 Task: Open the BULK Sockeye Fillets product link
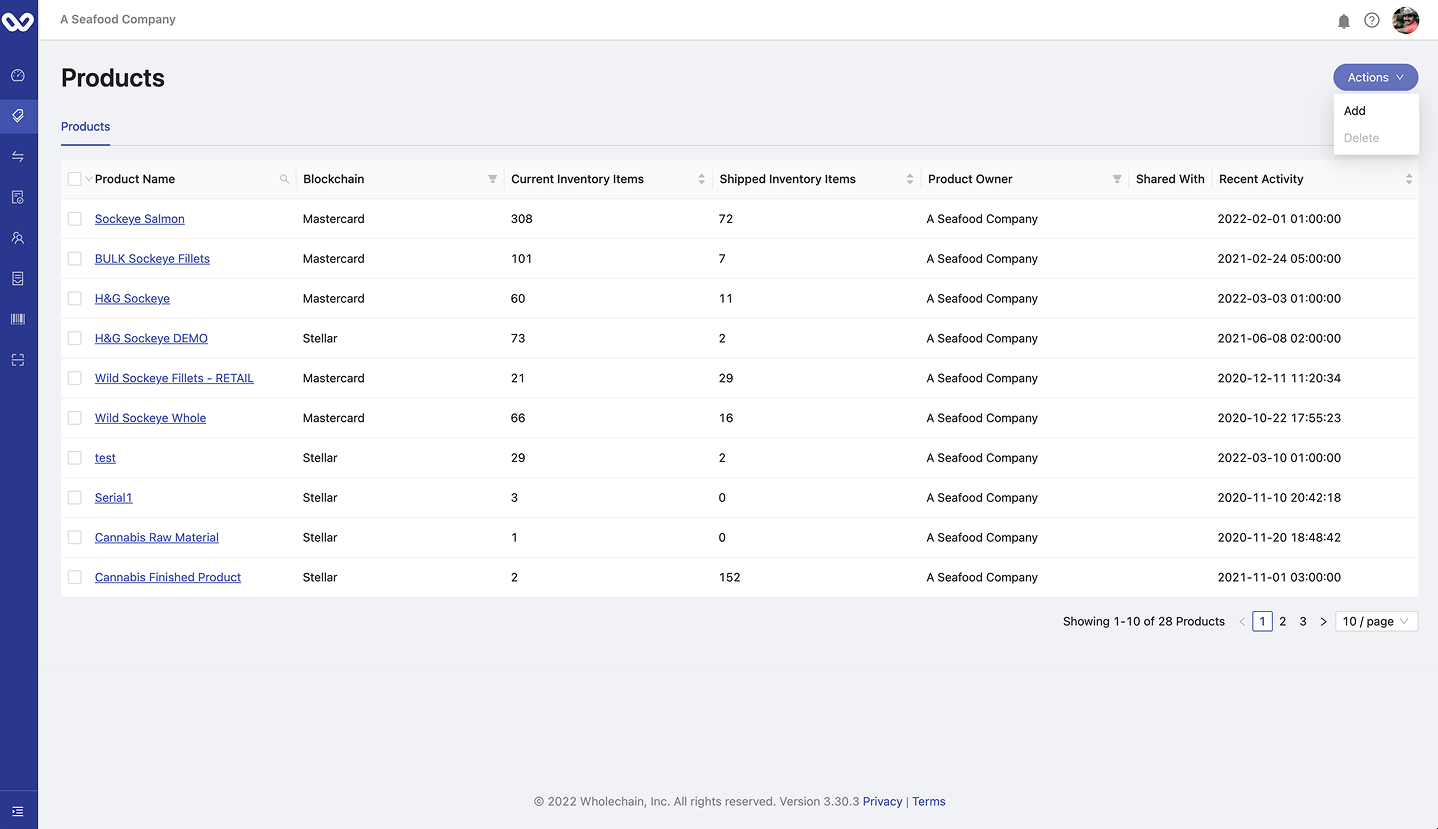coord(152,259)
